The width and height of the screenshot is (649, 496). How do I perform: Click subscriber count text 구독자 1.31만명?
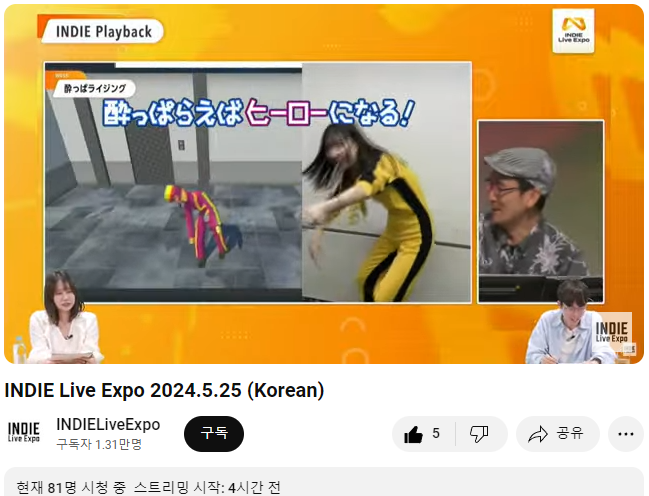[x=99, y=444]
